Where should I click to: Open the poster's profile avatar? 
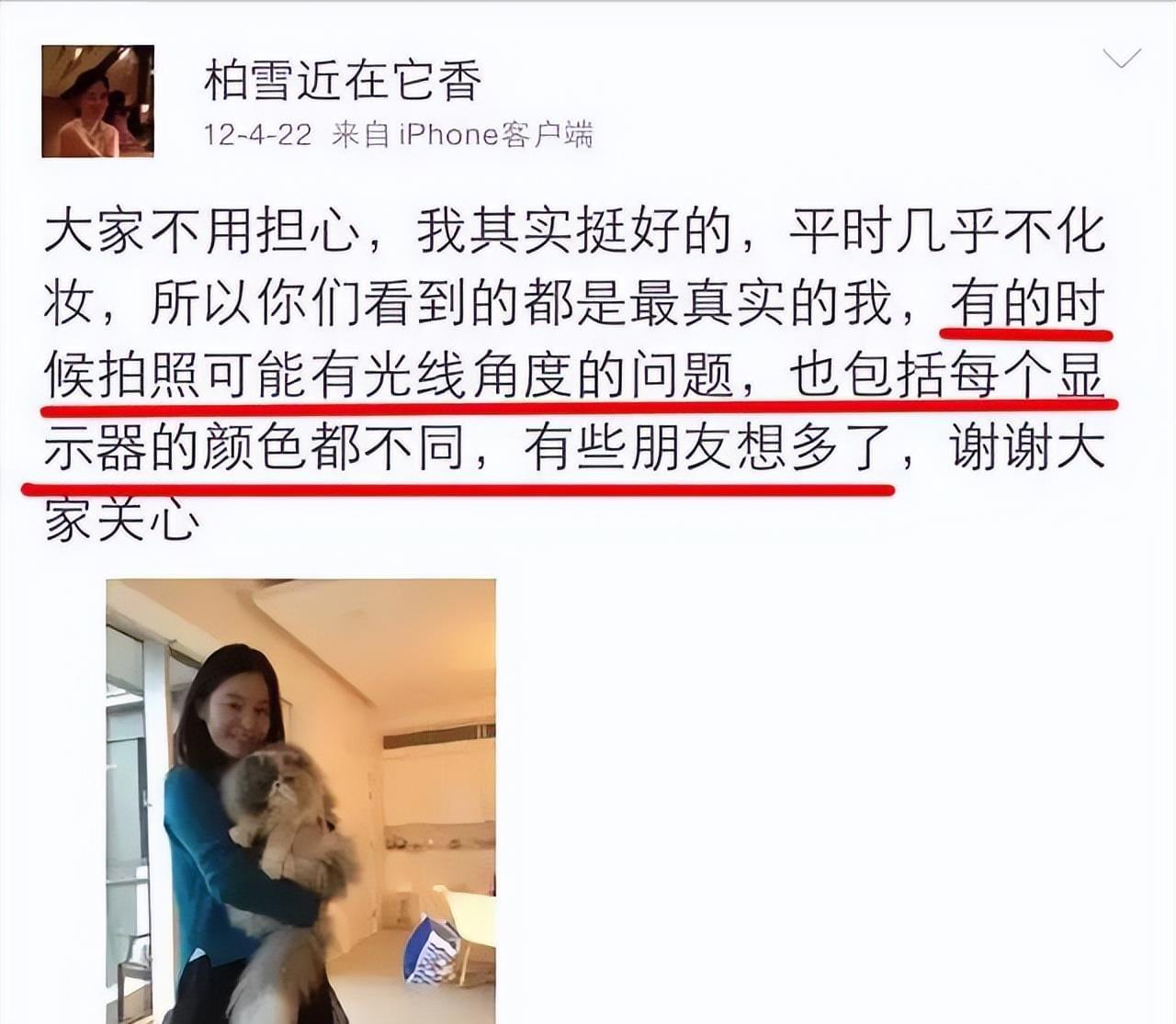click(97, 101)
